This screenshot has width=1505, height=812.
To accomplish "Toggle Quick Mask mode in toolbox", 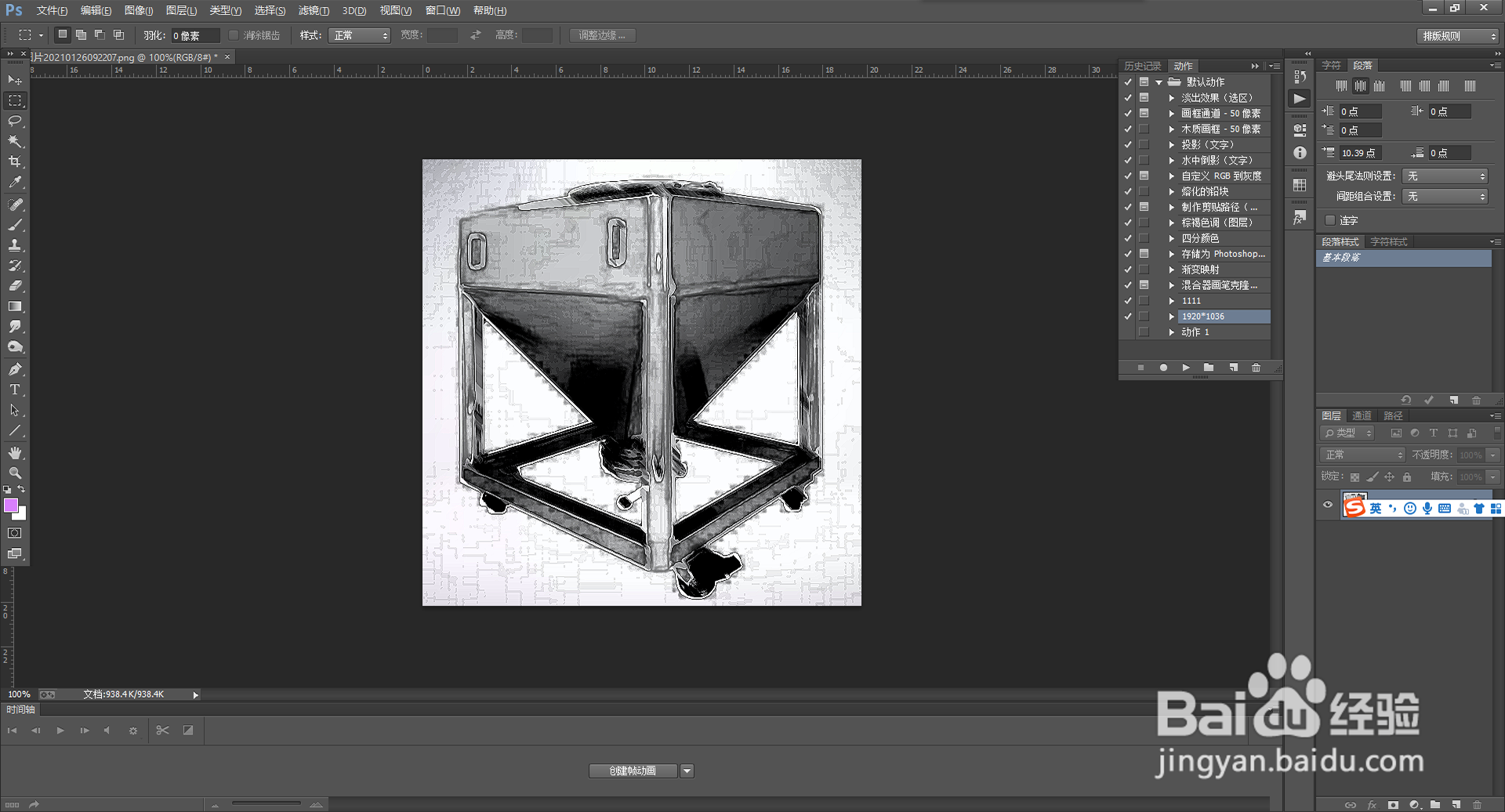I will point(15,533).
